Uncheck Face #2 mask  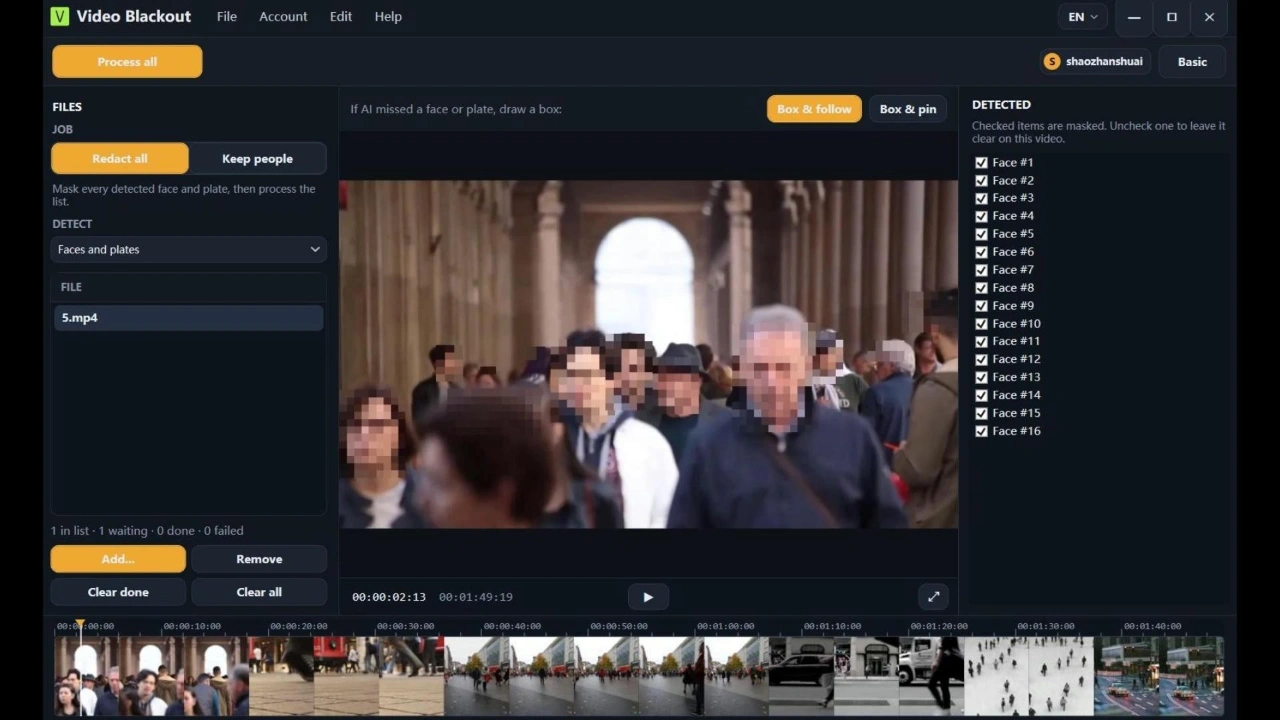[x=981, y=181]
